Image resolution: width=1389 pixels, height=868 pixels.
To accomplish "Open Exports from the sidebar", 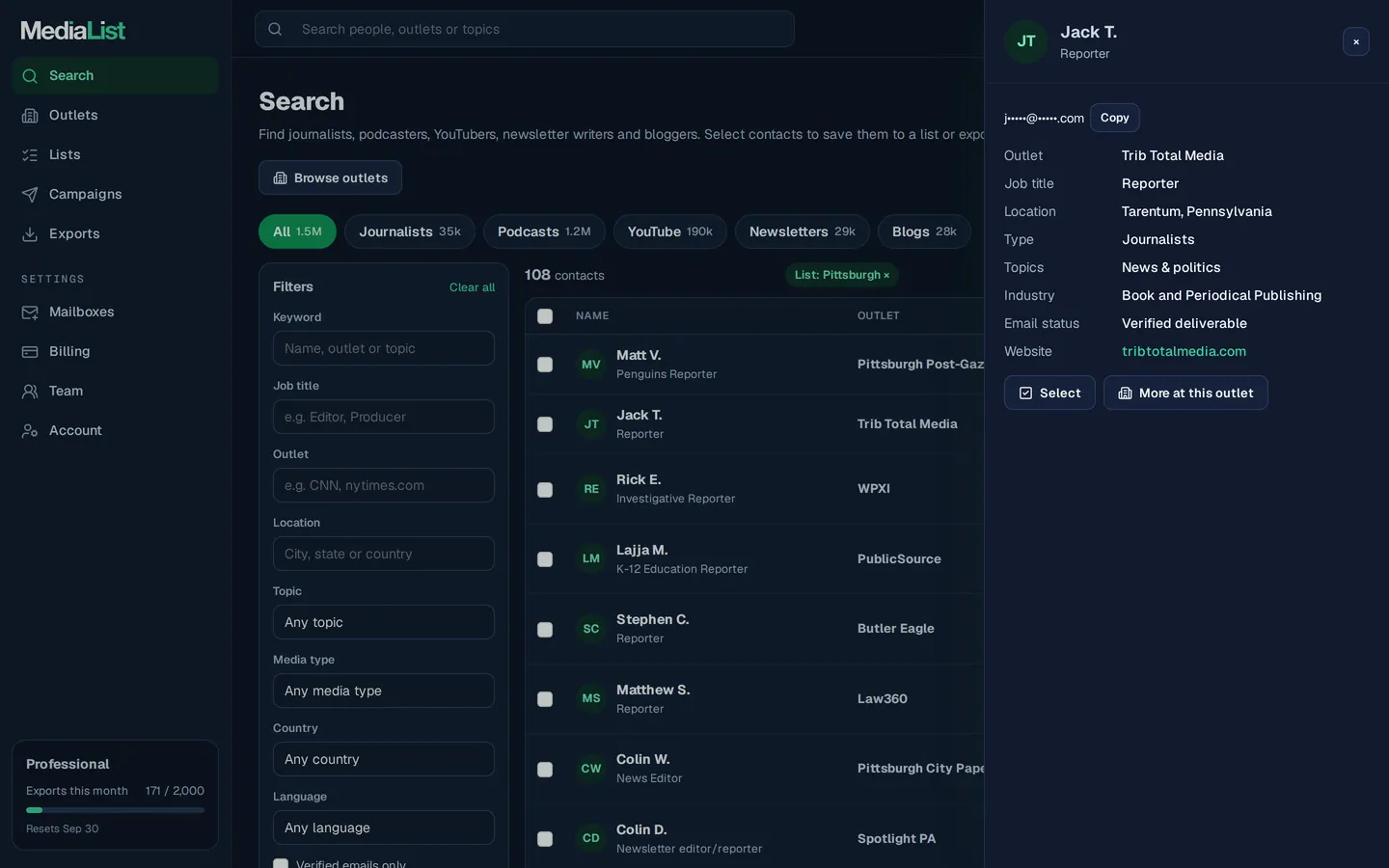I will pyautogui.click(x=115, y=233).
